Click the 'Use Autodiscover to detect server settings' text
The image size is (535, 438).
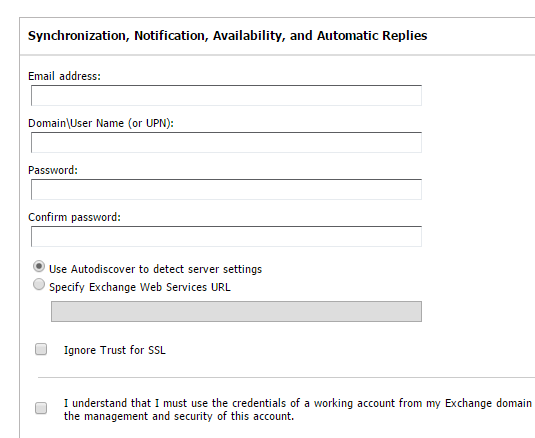click(156, 269)
